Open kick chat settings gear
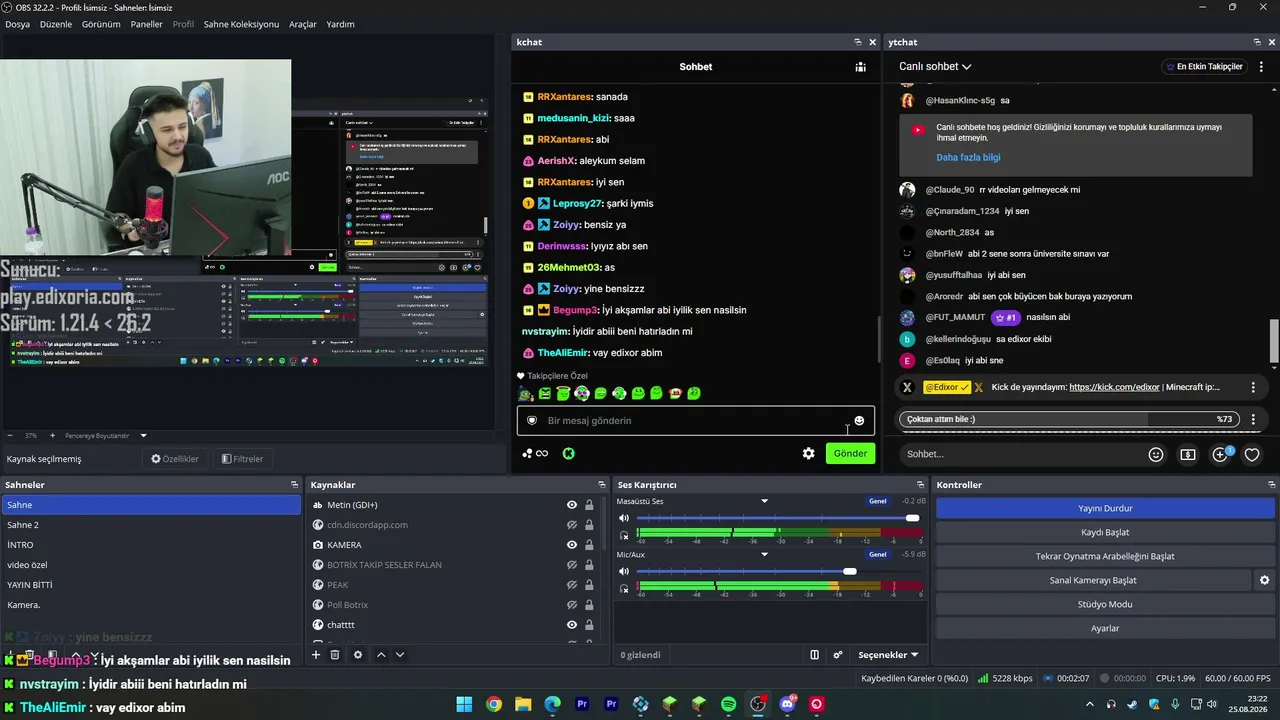This screenshot has height=720, width=1280. 808,454
